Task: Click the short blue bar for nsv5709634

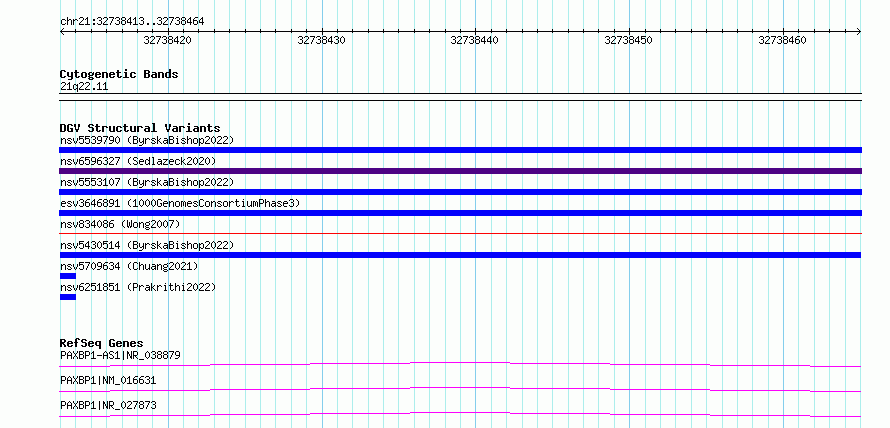Action: (x=68, y=276)
